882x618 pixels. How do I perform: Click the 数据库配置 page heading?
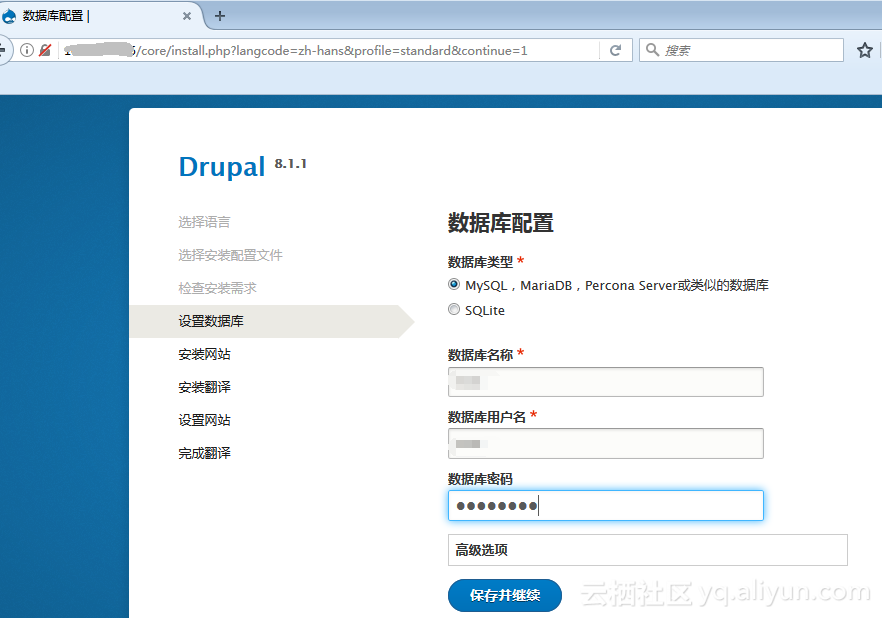pyautogui.click(x=501, y=223)
